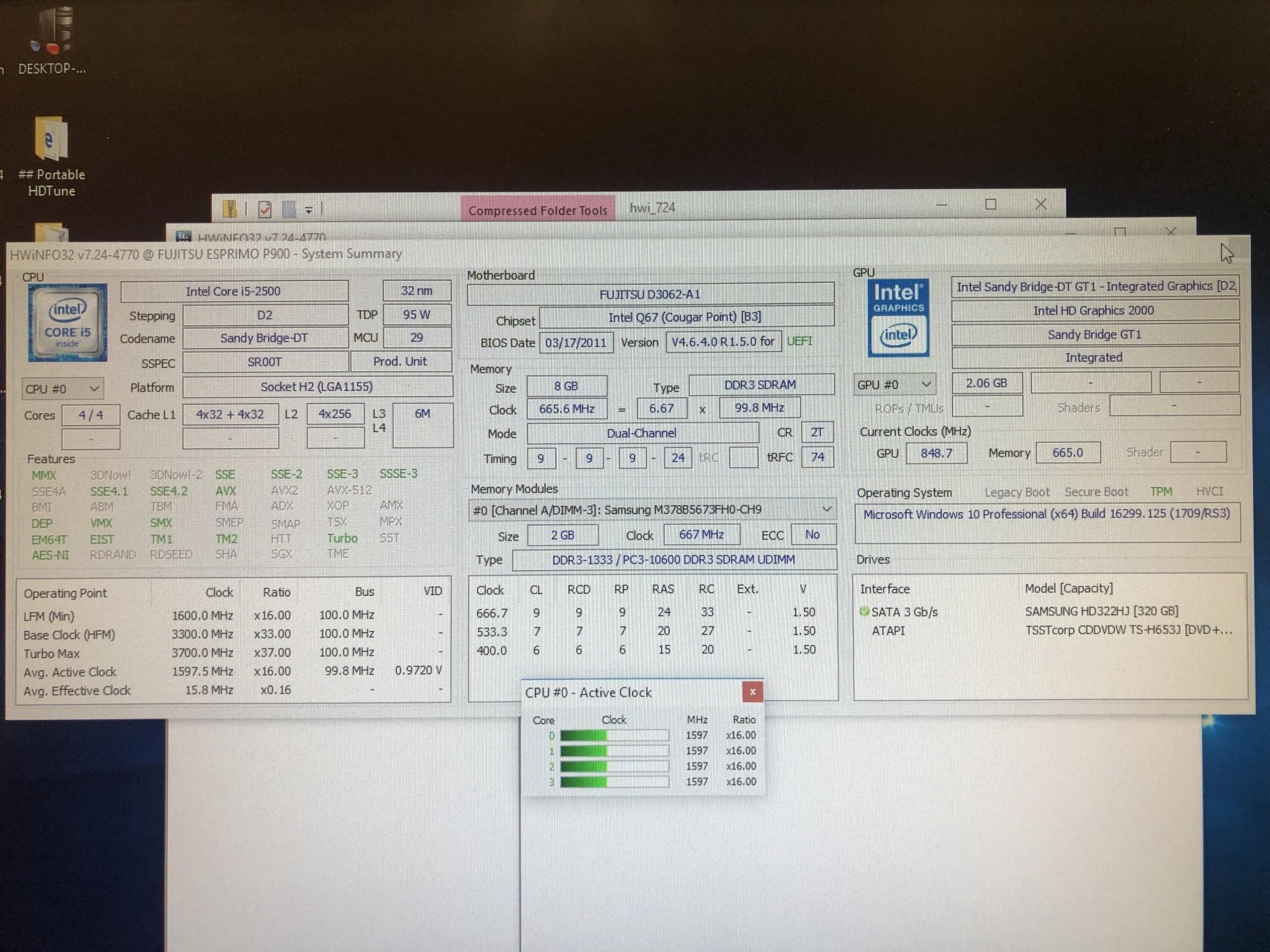Open the GPU #0 selector dropdown
1270x952 pixels.
(895, 385)
